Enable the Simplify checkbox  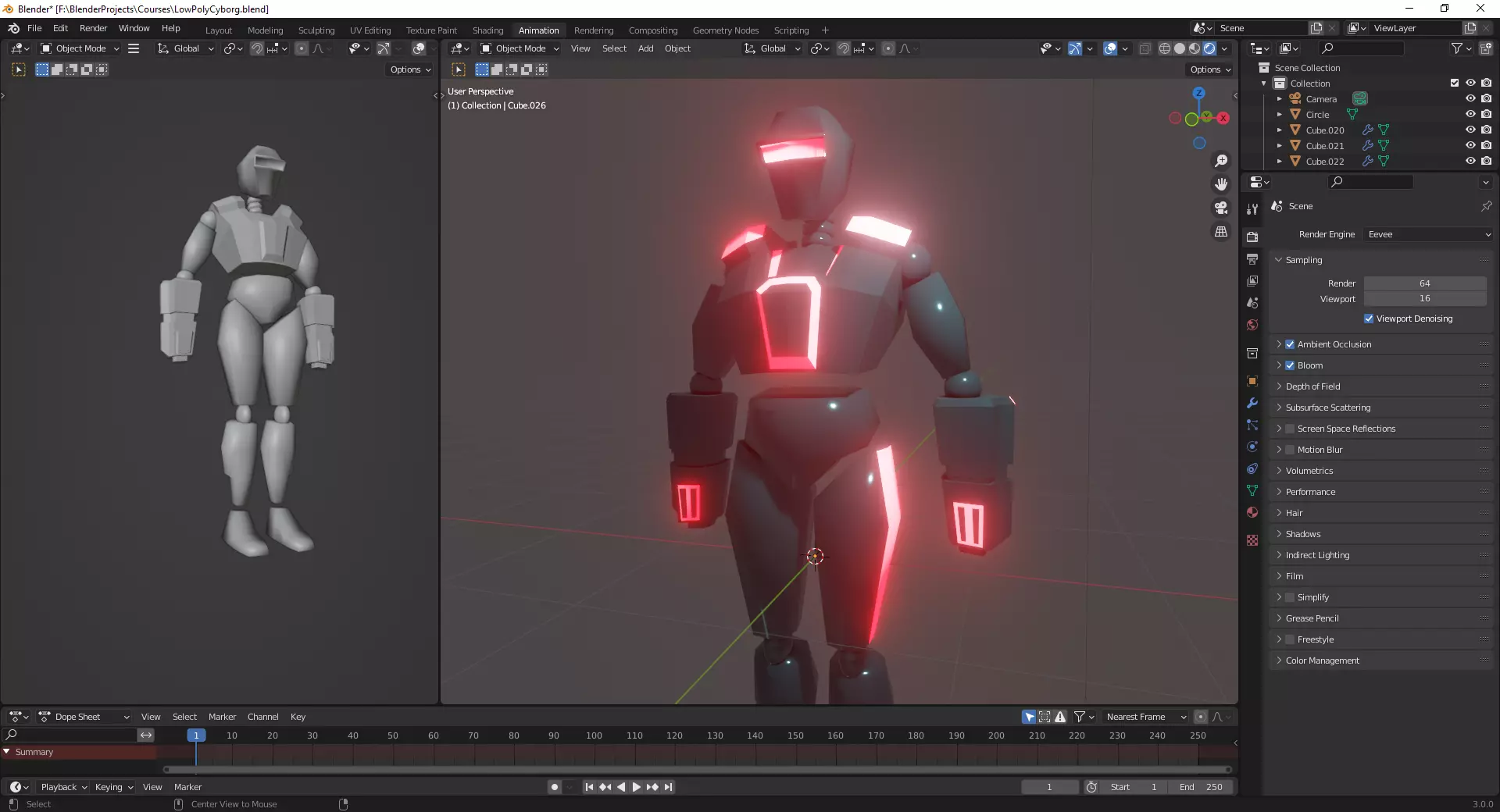[1290, 597]
